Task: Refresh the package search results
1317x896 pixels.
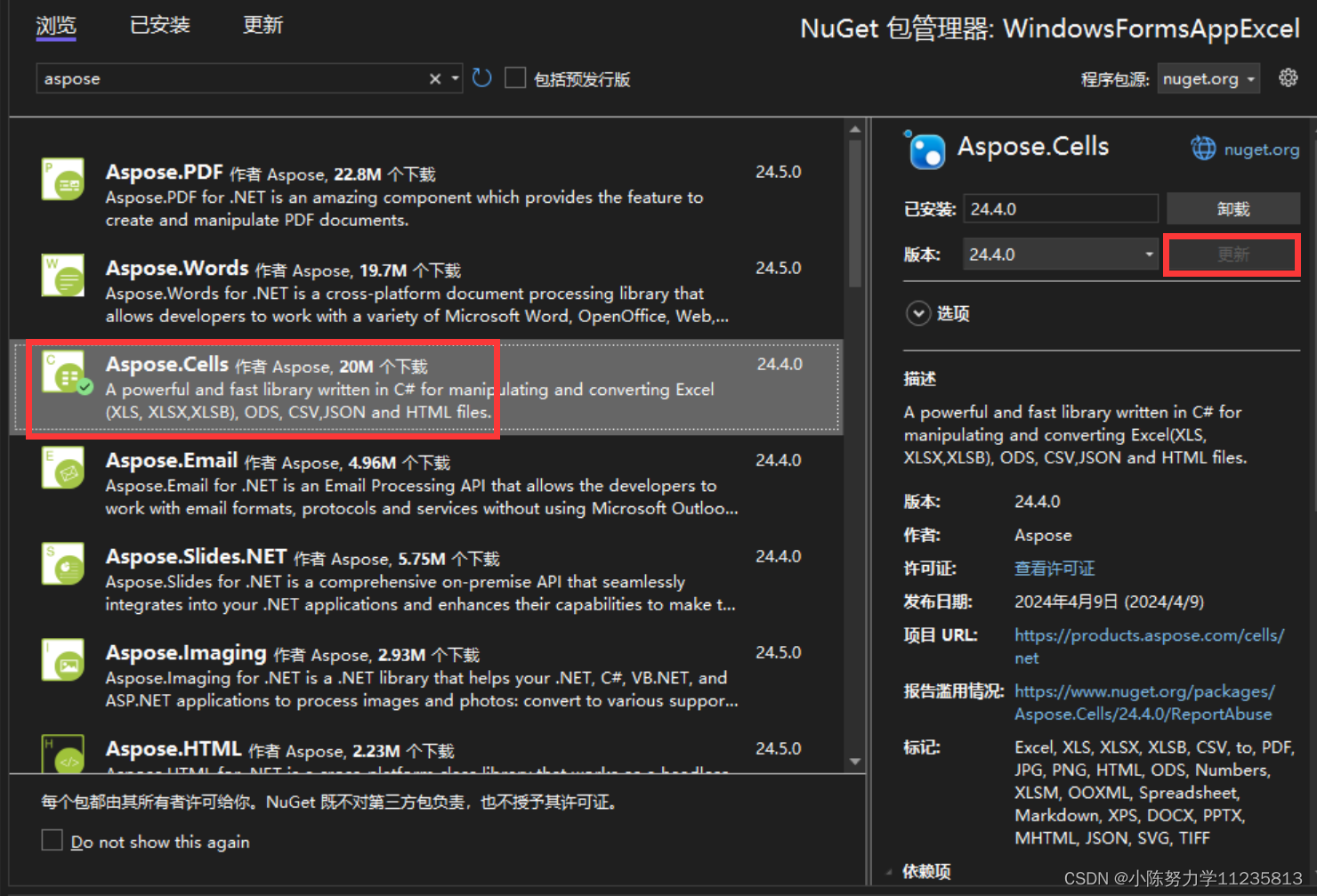Action: (481, 77)
